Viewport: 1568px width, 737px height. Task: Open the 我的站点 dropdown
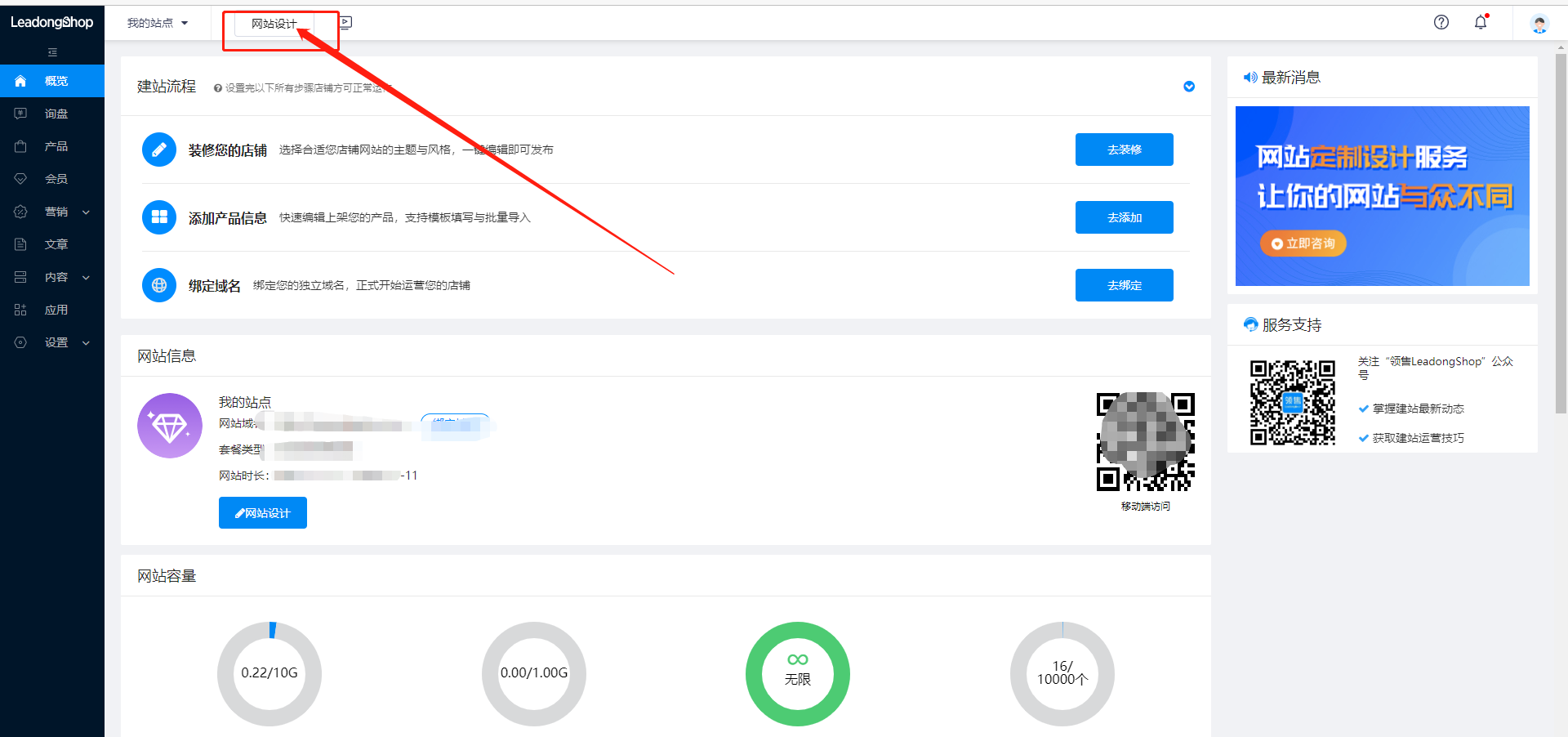158,23
